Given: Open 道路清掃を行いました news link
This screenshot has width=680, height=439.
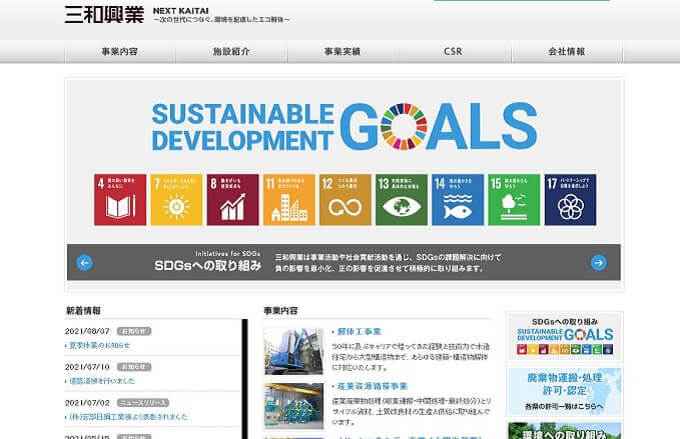Looking at the screenshot, I should (102, 381).
